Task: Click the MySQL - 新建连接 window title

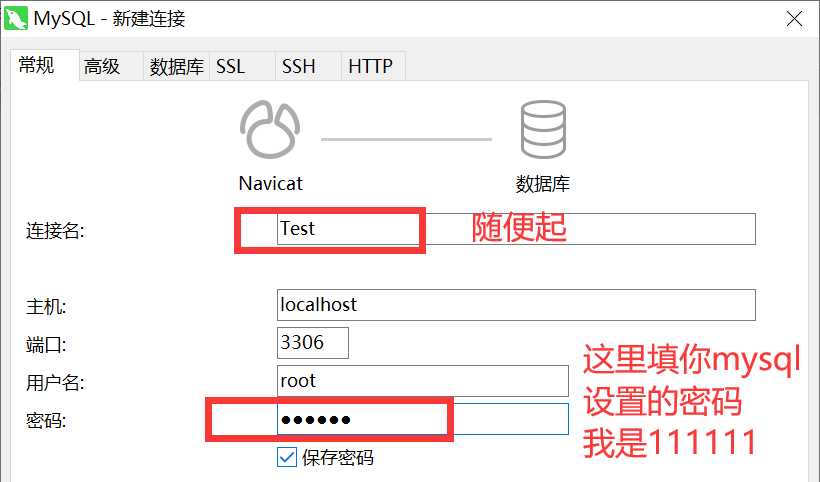Action: click(x=109, y=19)
